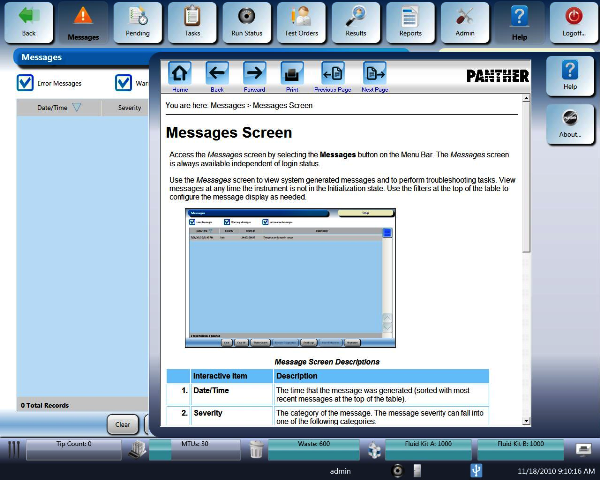Open Admin tools screen
600x480 pixels.
pyautogui.click(x=464, y=22)
